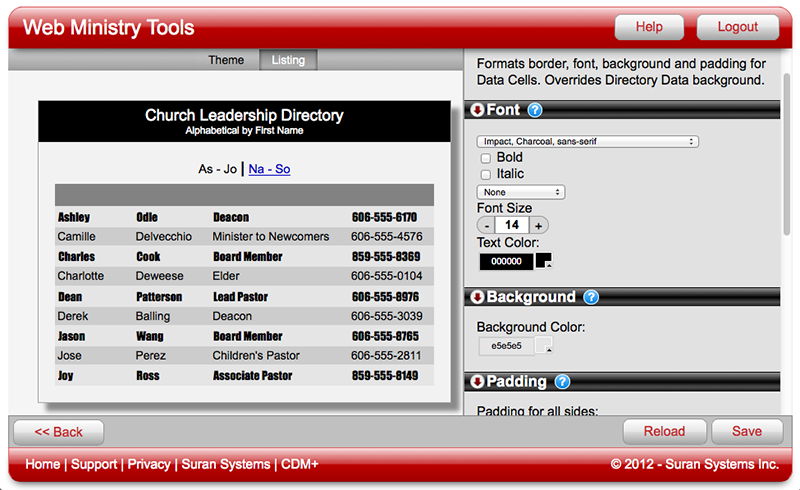Increase font size with plus button
The width and height of the screenshot is (800, 490).
538,225
